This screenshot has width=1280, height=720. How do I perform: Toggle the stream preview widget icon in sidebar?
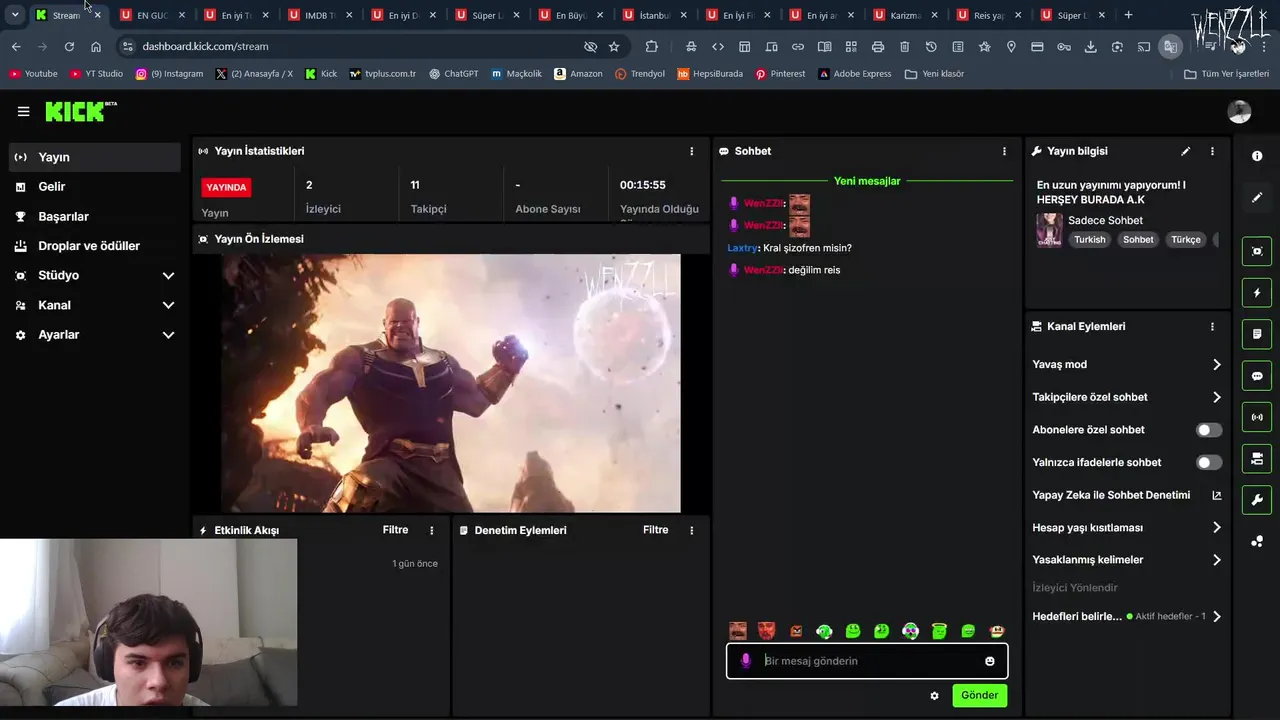pos(1257,251)
